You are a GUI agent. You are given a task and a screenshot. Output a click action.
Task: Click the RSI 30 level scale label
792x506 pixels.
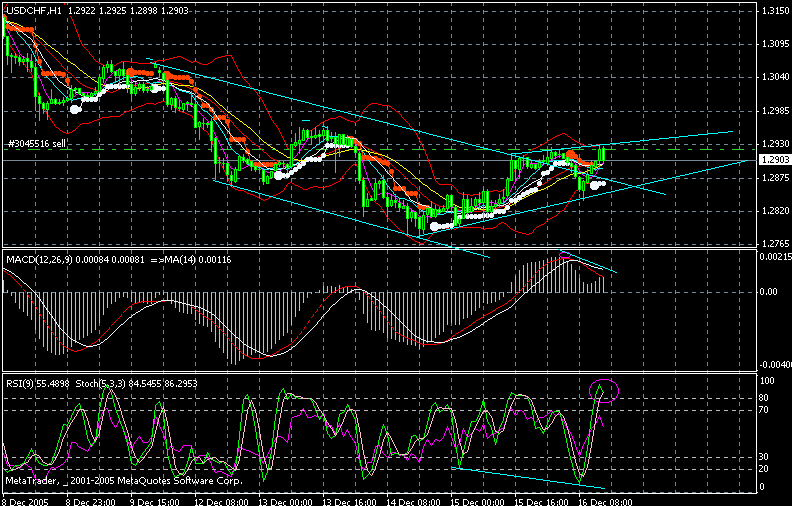pos(765,457)
